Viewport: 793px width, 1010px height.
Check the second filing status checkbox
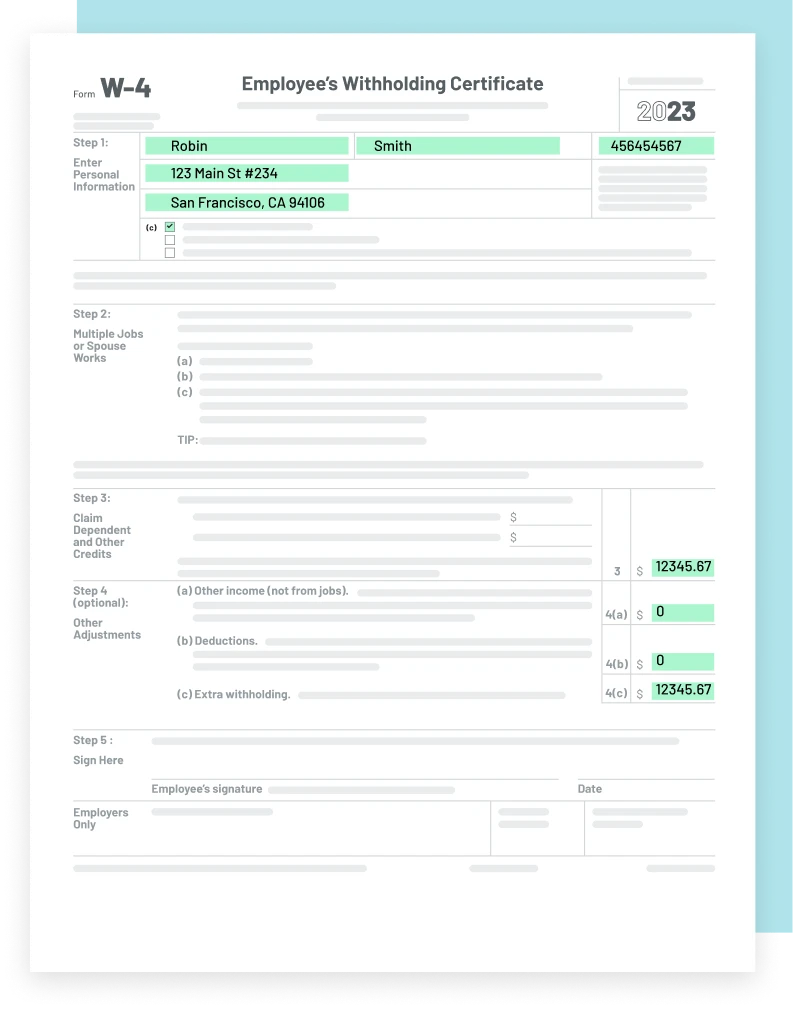170,240
